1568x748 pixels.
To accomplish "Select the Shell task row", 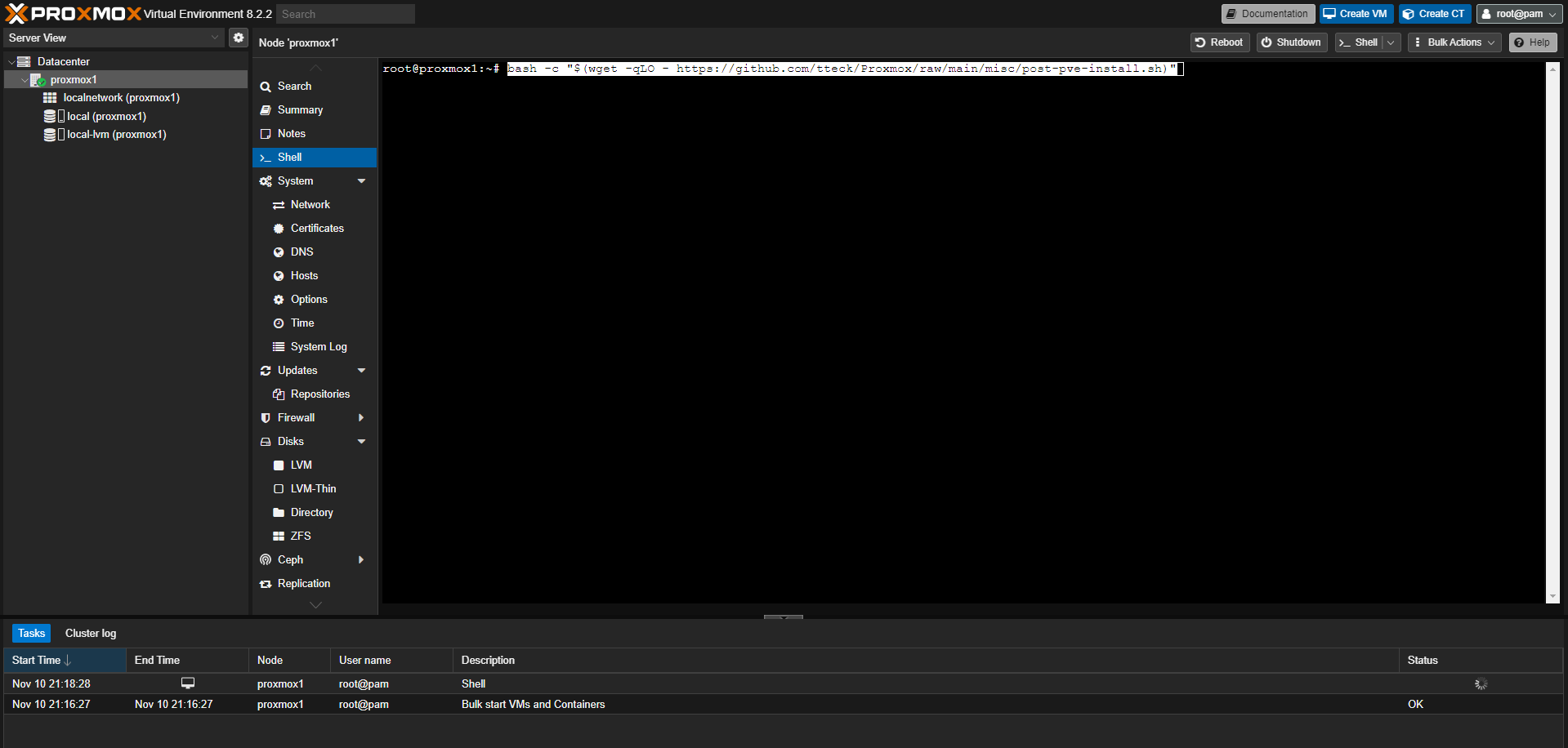I will coord(783,683).
